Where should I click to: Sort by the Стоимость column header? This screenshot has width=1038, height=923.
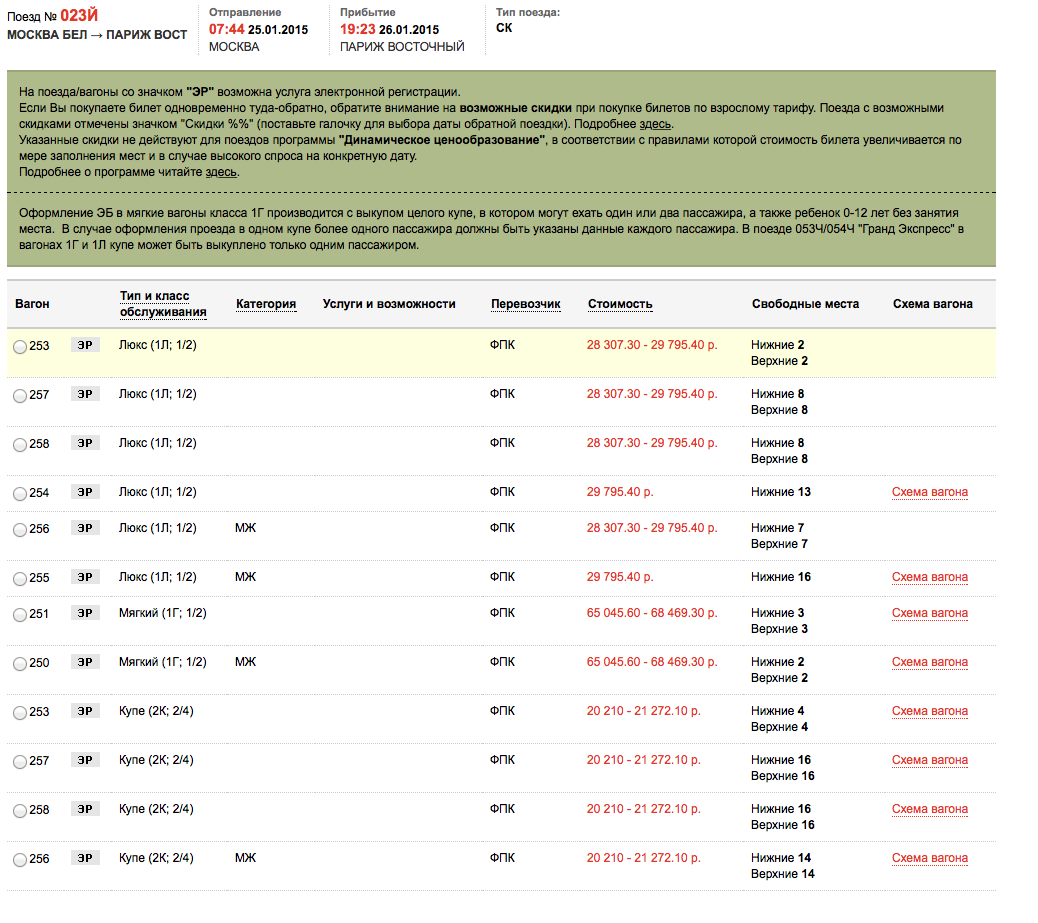pos(620,304)
